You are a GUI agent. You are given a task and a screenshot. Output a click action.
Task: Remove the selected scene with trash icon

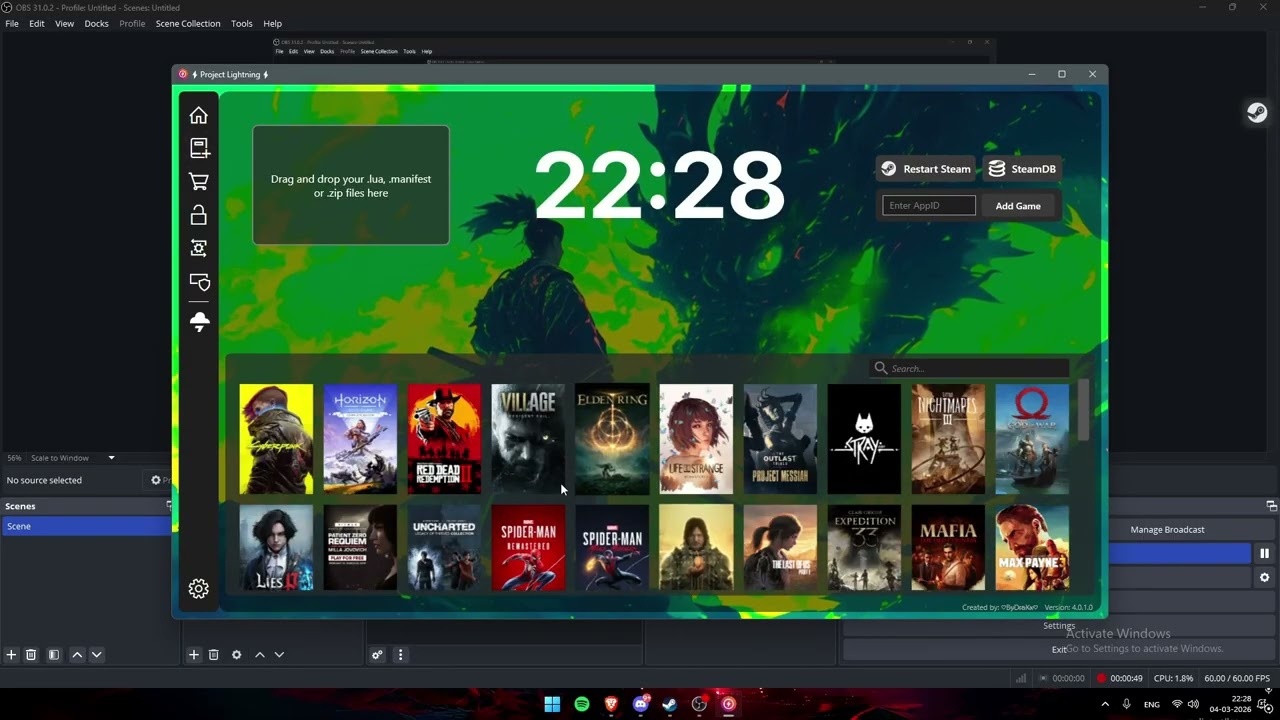[31, 655]
